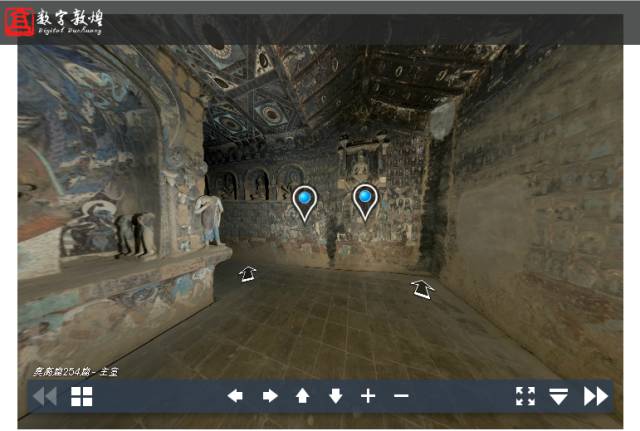Click the right blue hotspot pin
This screenshot has width=640, height=431.
(366, 200)
